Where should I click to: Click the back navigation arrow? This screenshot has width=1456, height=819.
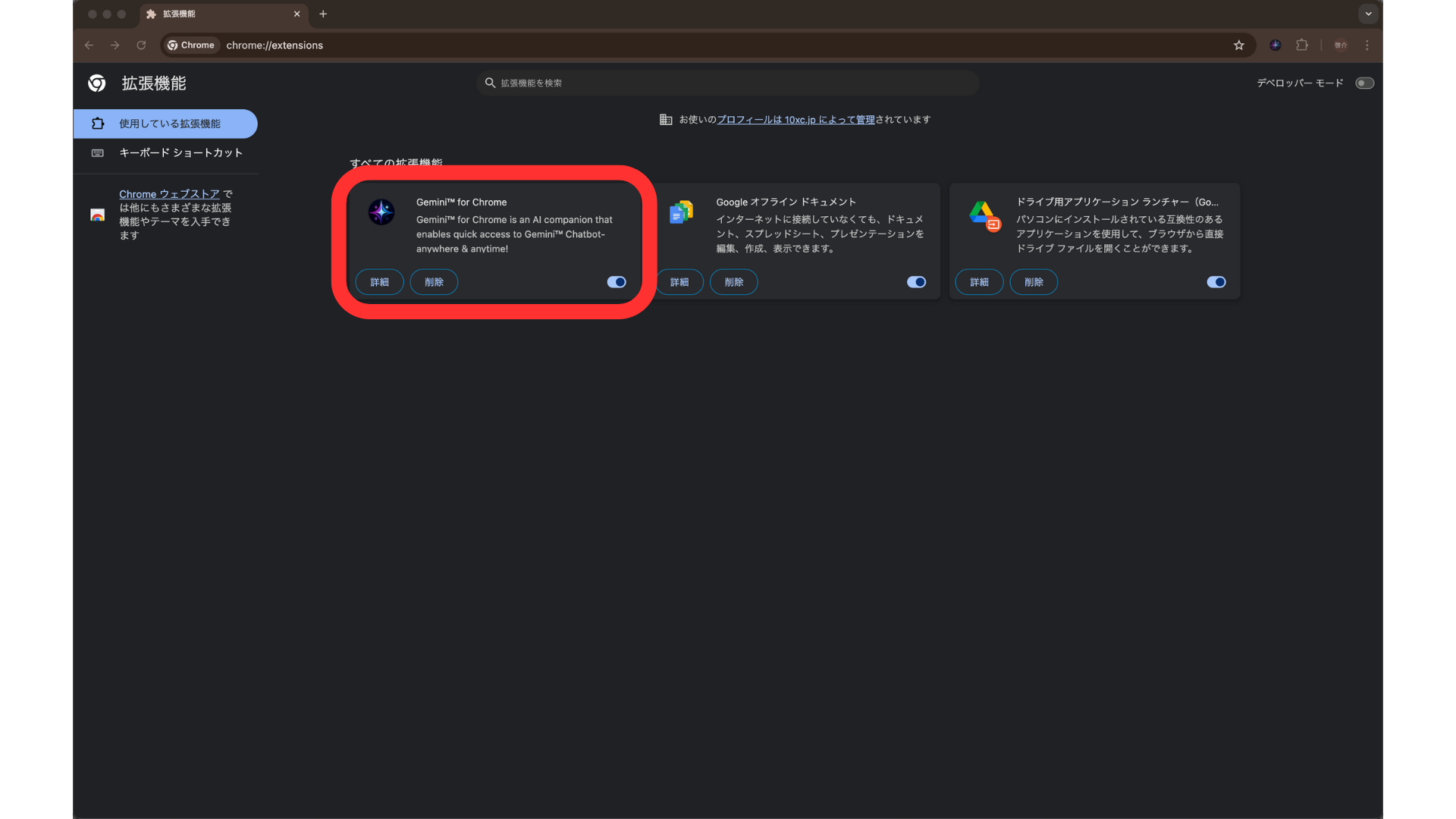click(89, 45)
